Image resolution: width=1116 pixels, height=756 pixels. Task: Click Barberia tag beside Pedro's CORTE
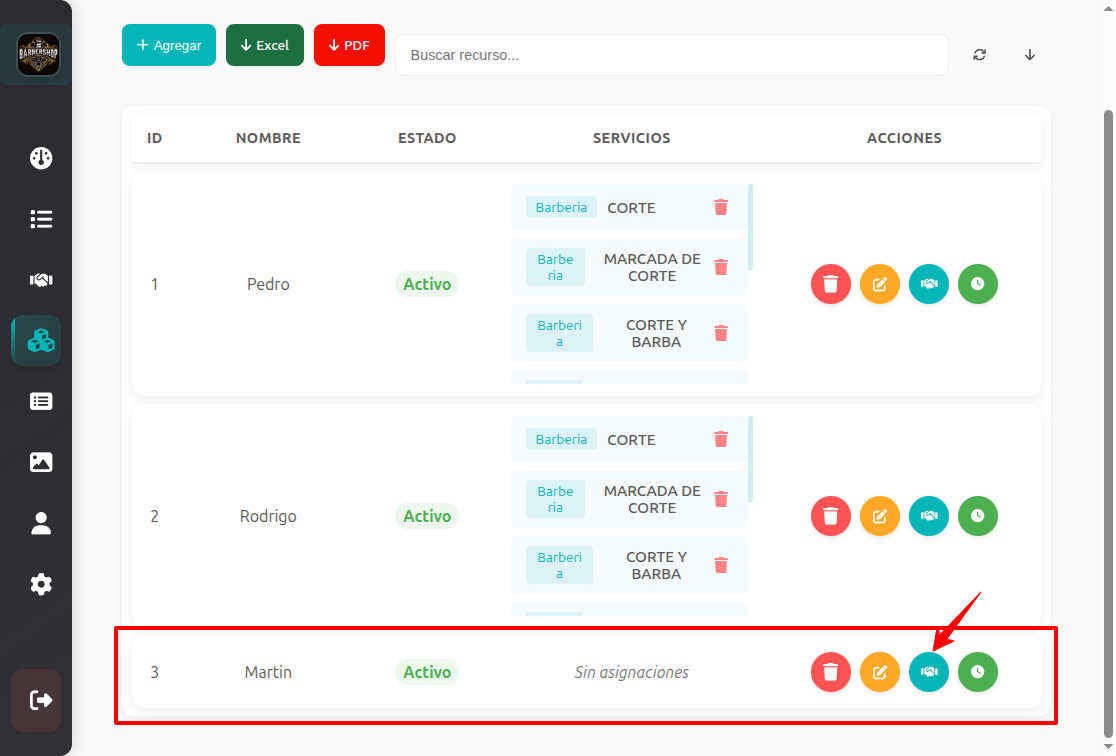click(x=562, y=207)
